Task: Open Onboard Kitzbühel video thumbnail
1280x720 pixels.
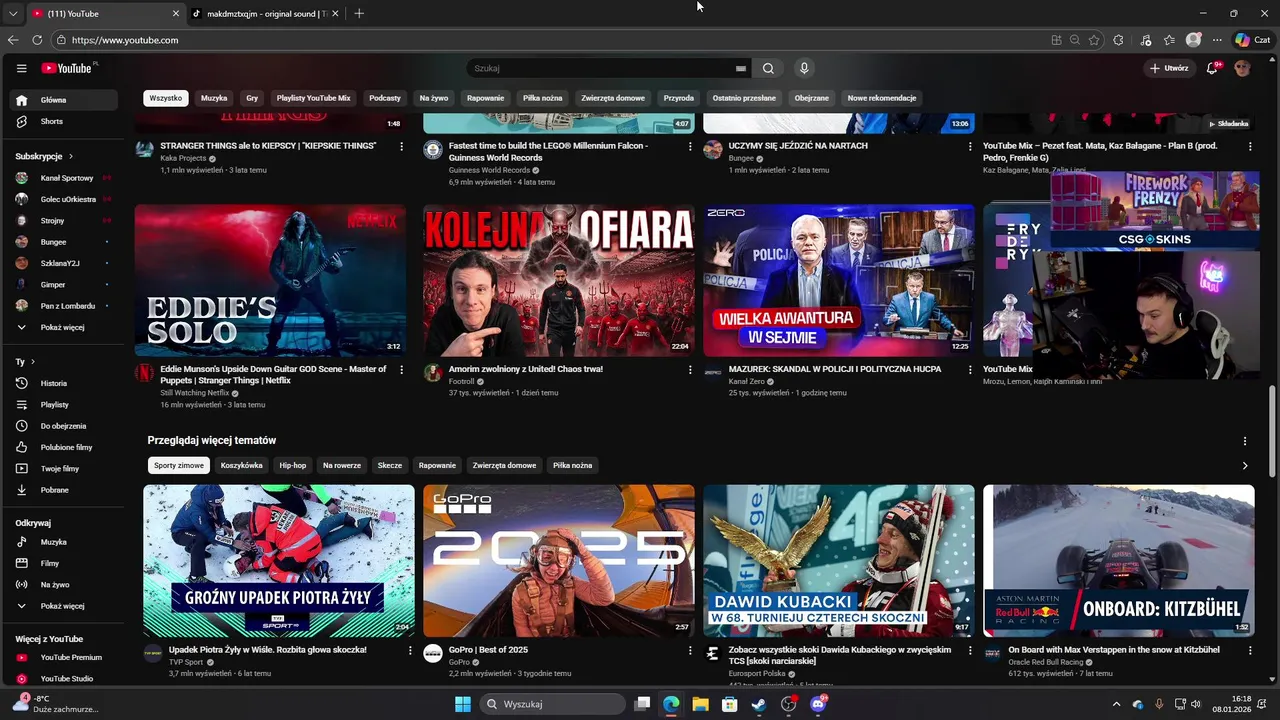Action: point(1119,560)
